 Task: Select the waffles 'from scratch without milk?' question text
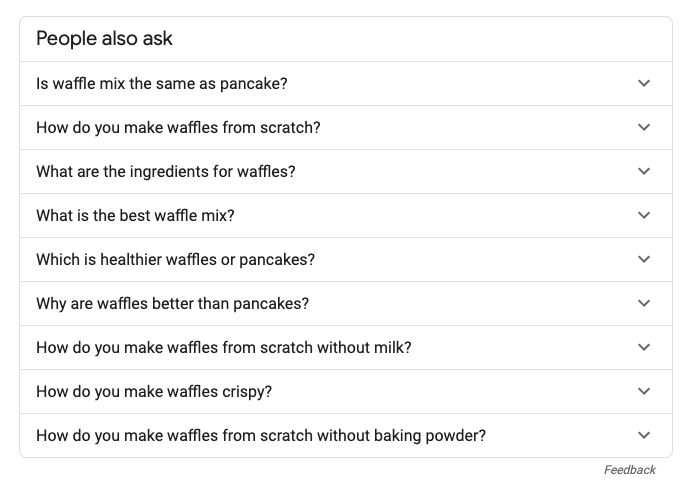point(224,348)
